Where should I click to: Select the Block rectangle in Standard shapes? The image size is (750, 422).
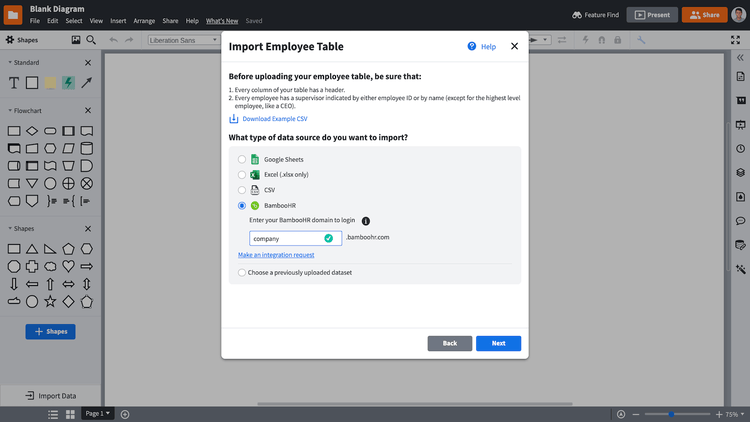click(32, 83)
